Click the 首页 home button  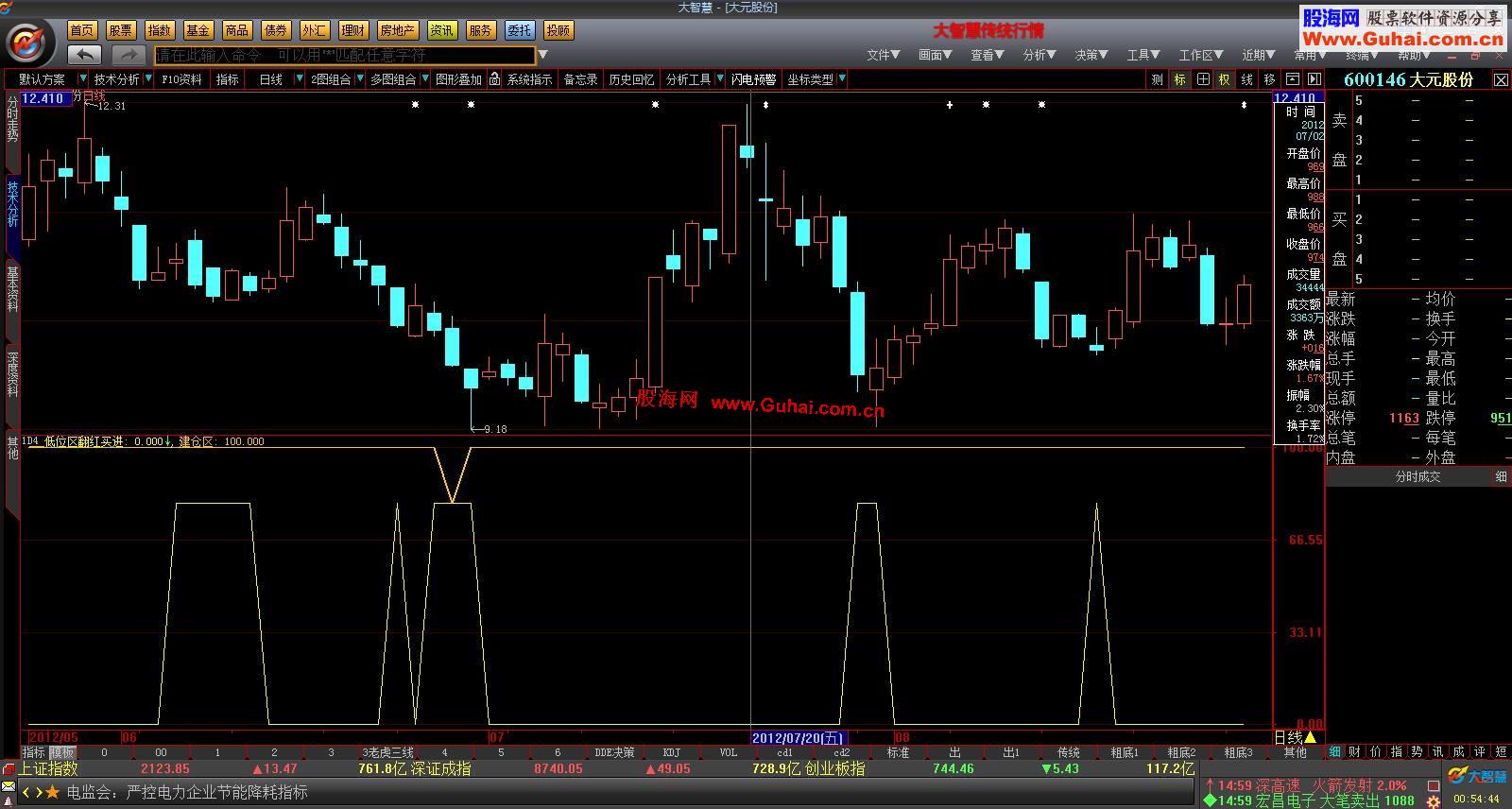(82, 30)
